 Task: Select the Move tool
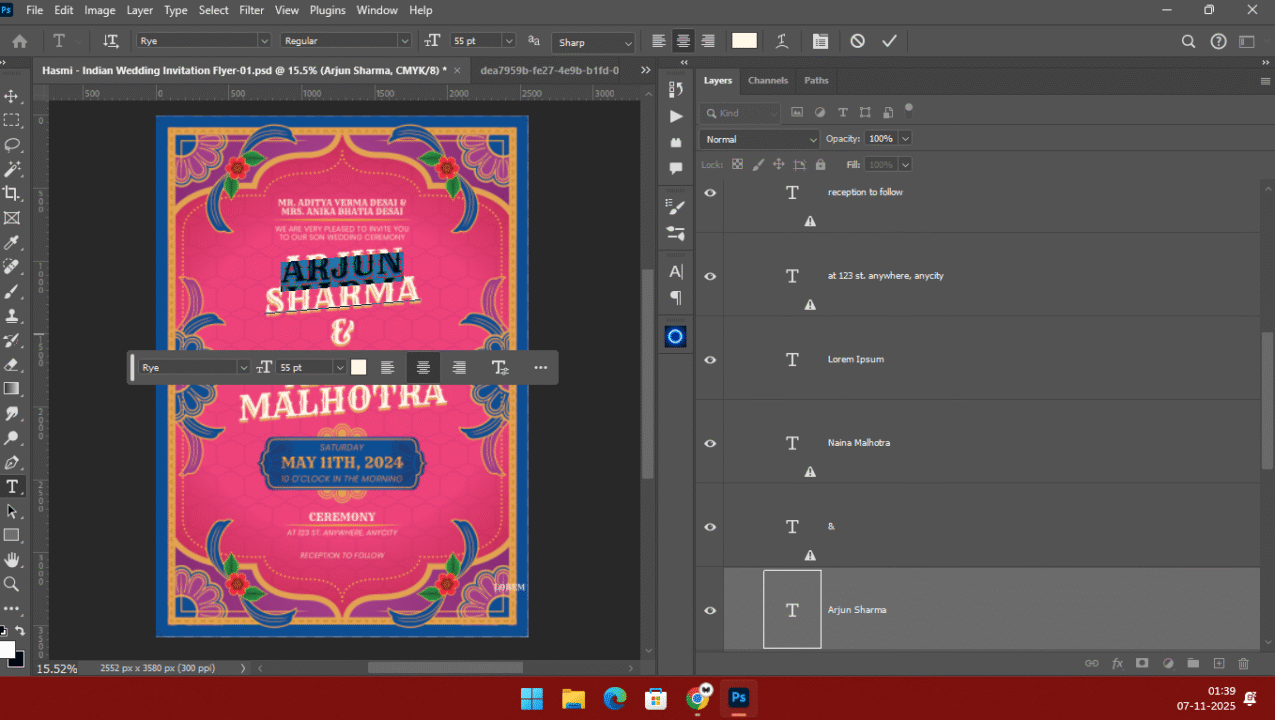pos(12,96)
